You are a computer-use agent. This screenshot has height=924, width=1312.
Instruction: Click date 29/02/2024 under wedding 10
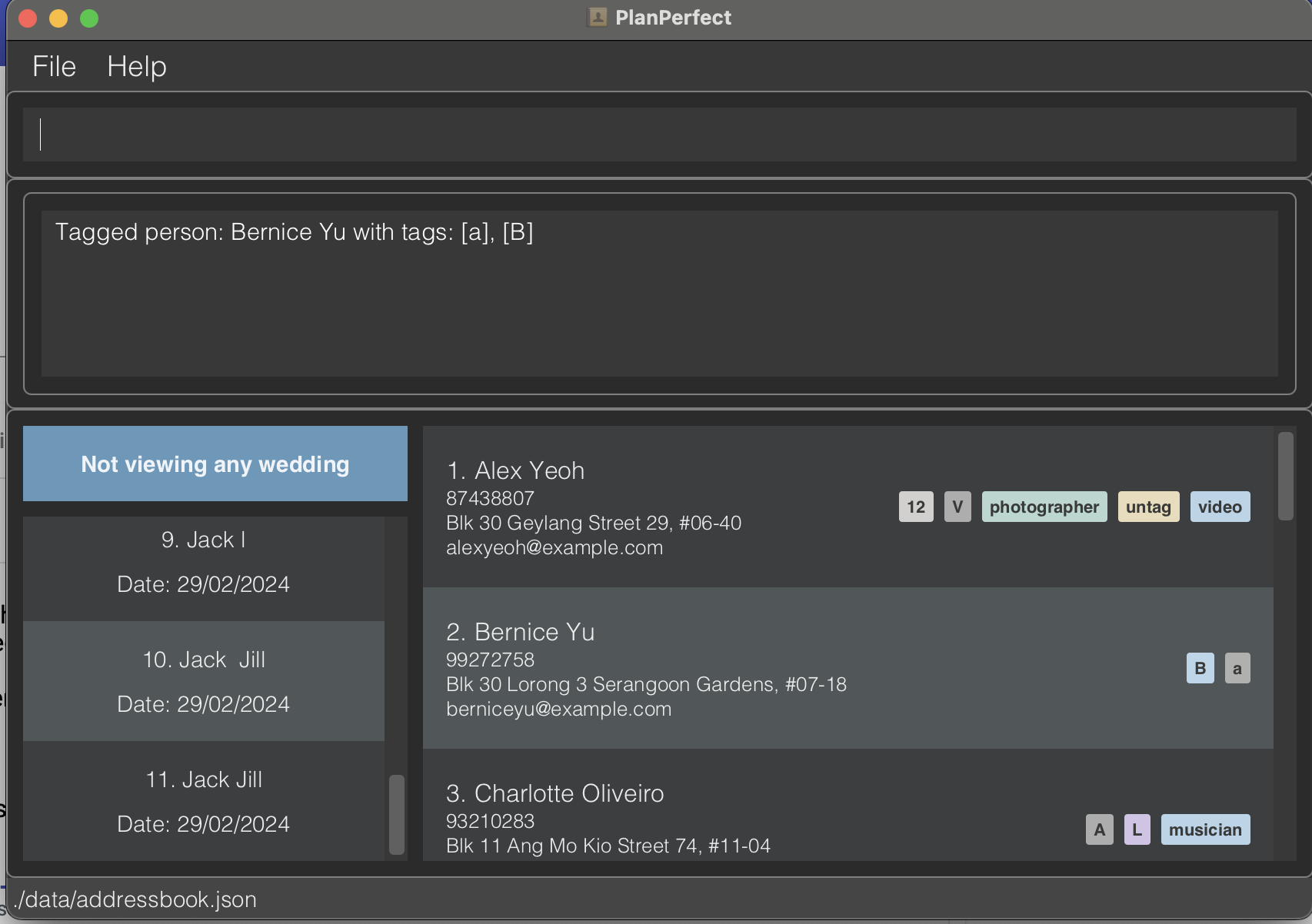point(204,704)
